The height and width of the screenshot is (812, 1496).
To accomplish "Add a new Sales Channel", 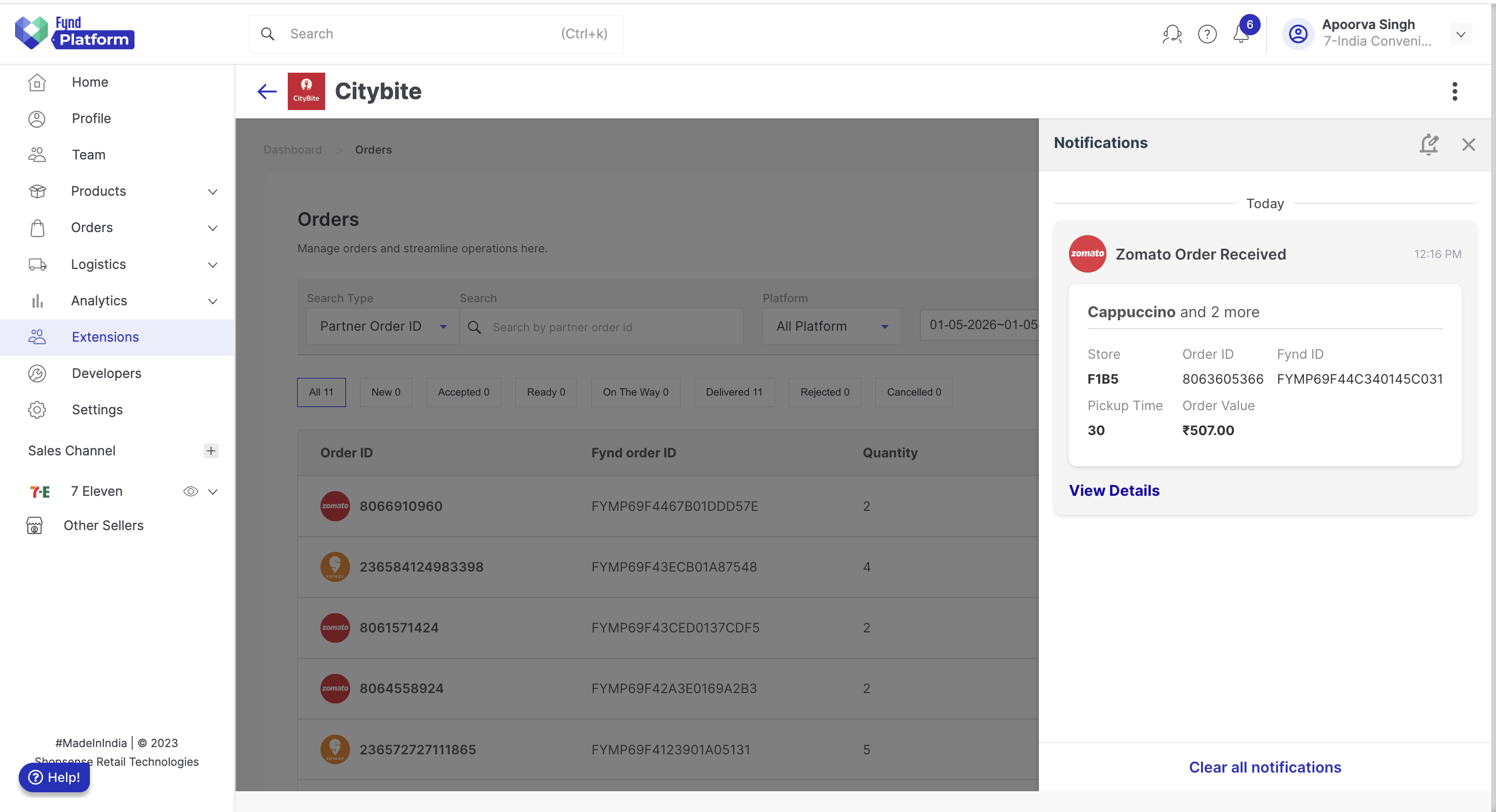I will point(211,451).
